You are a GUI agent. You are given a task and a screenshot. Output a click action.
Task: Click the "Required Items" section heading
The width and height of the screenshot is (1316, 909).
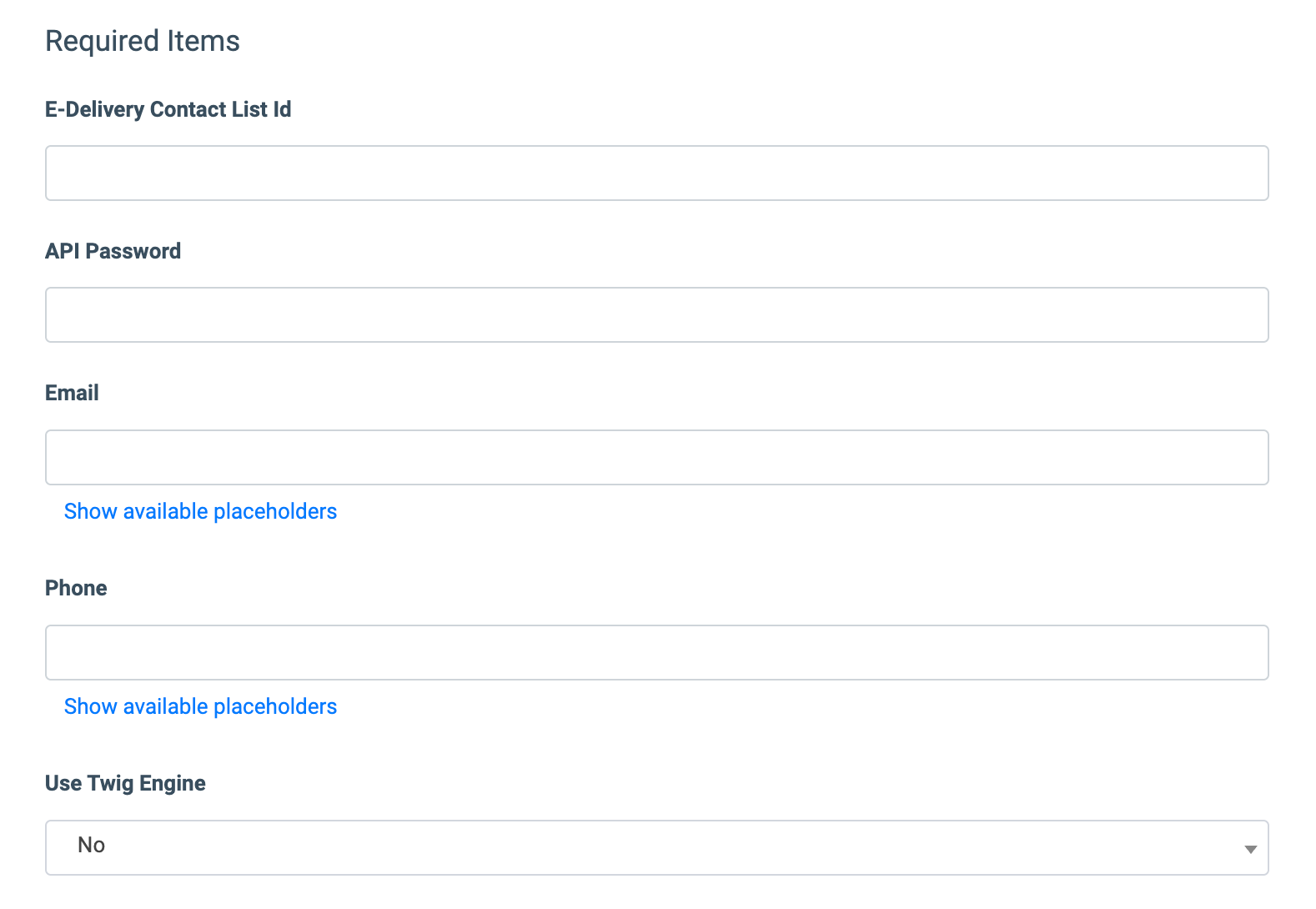pyautogui.click(x=143, y=41)
